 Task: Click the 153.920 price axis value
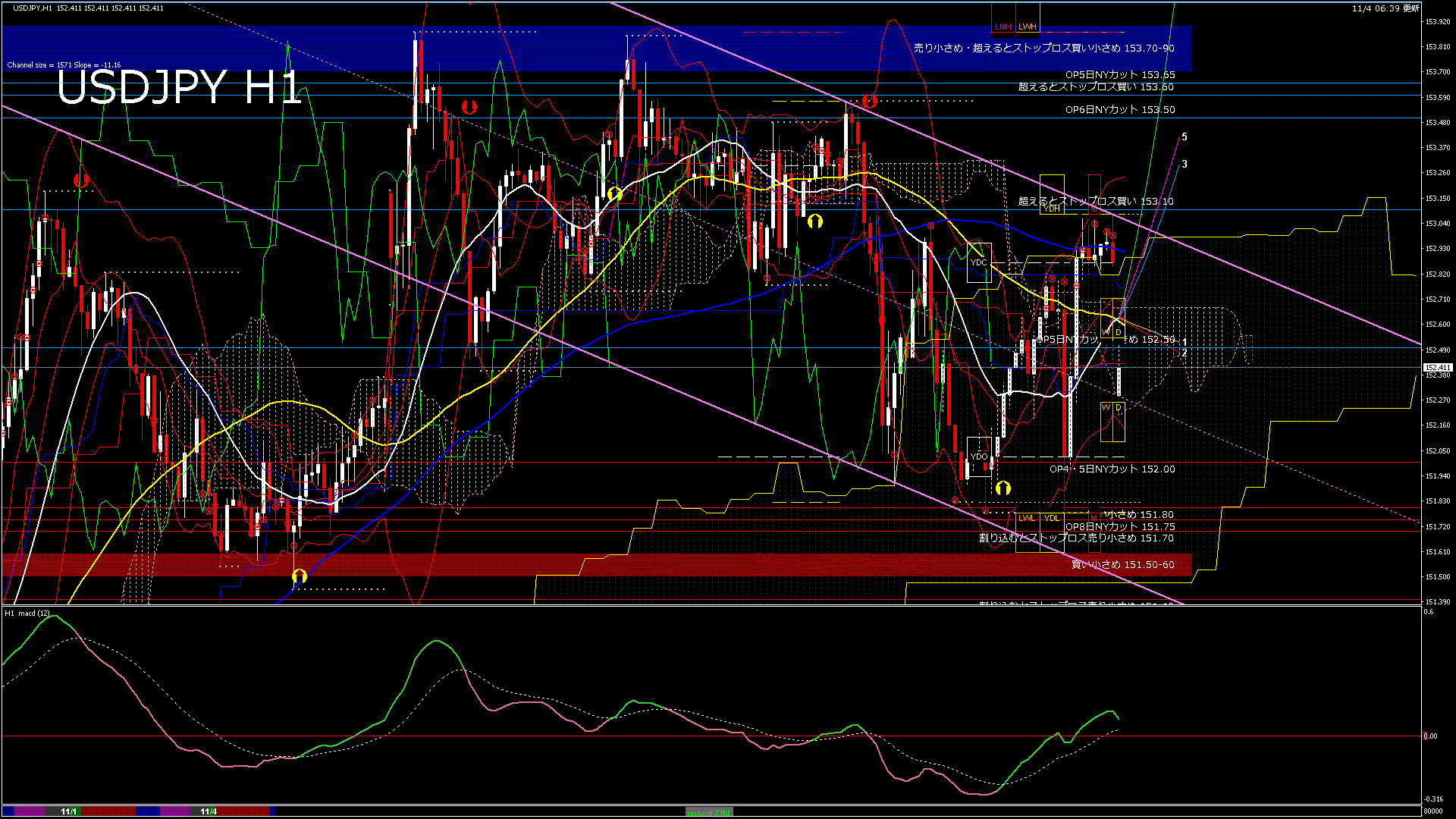1438,22
